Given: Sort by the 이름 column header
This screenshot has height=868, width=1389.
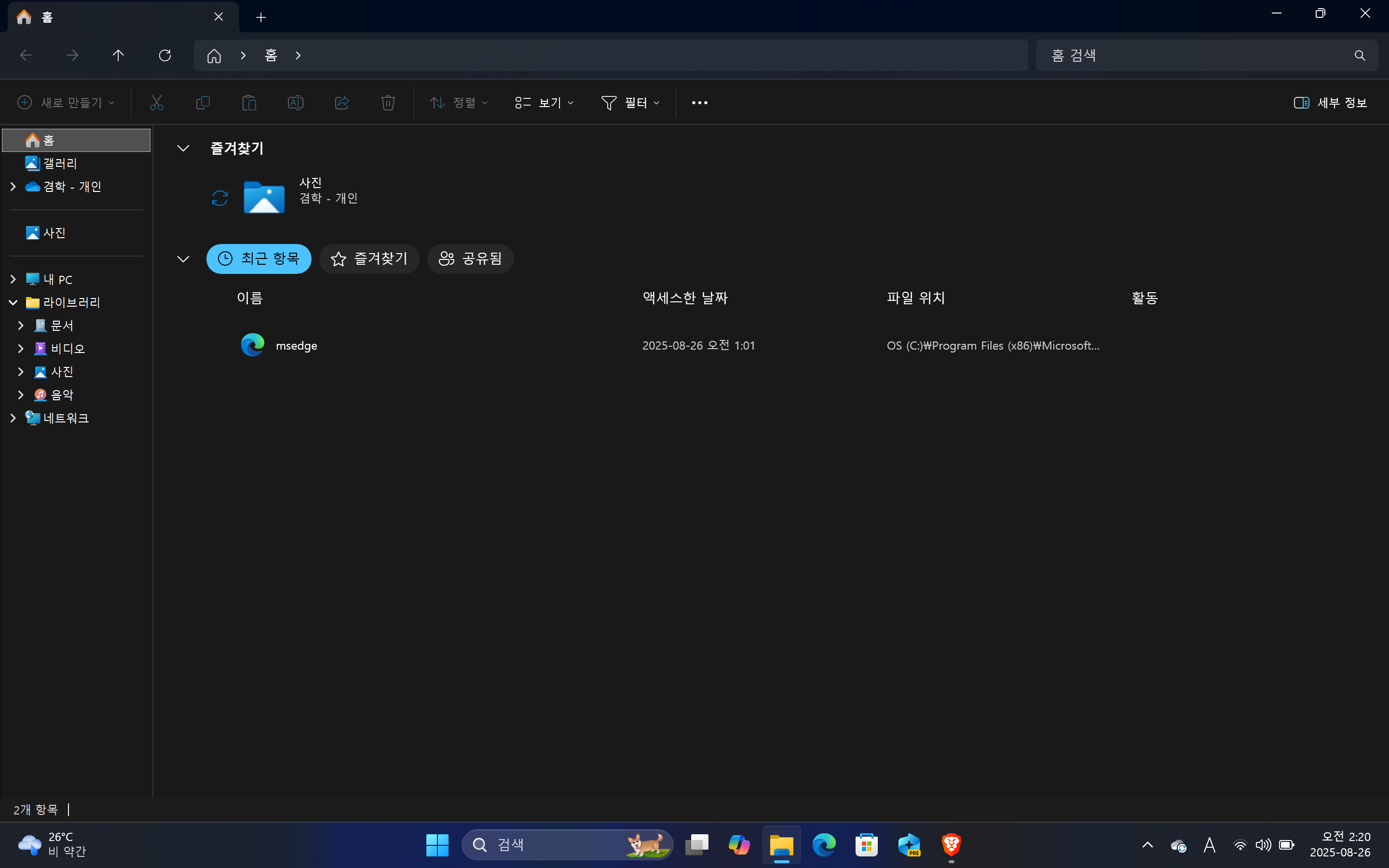Looking at the screenshot, I should (x=250, y=298).
